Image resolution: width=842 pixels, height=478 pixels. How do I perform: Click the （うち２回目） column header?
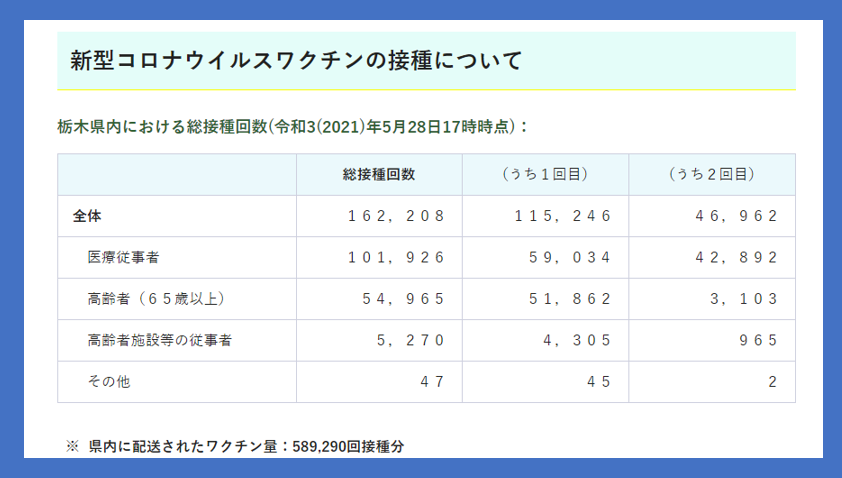click(x=711, y=174)
